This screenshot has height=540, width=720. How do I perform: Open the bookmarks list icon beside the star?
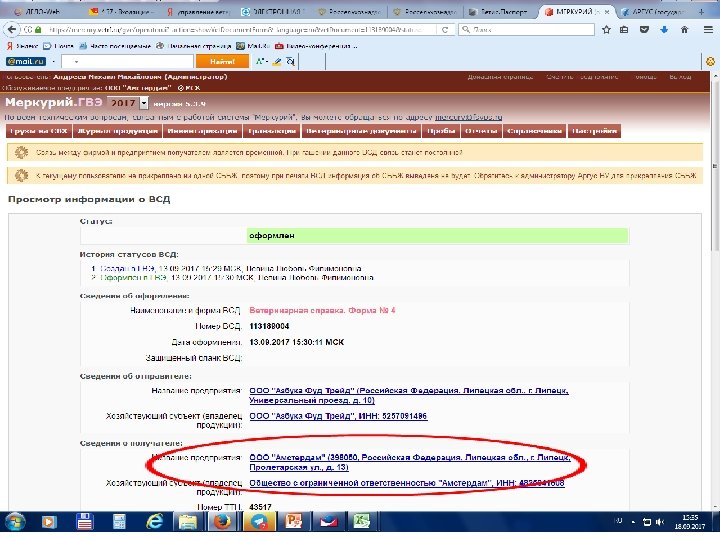click(x=624, y=29)
